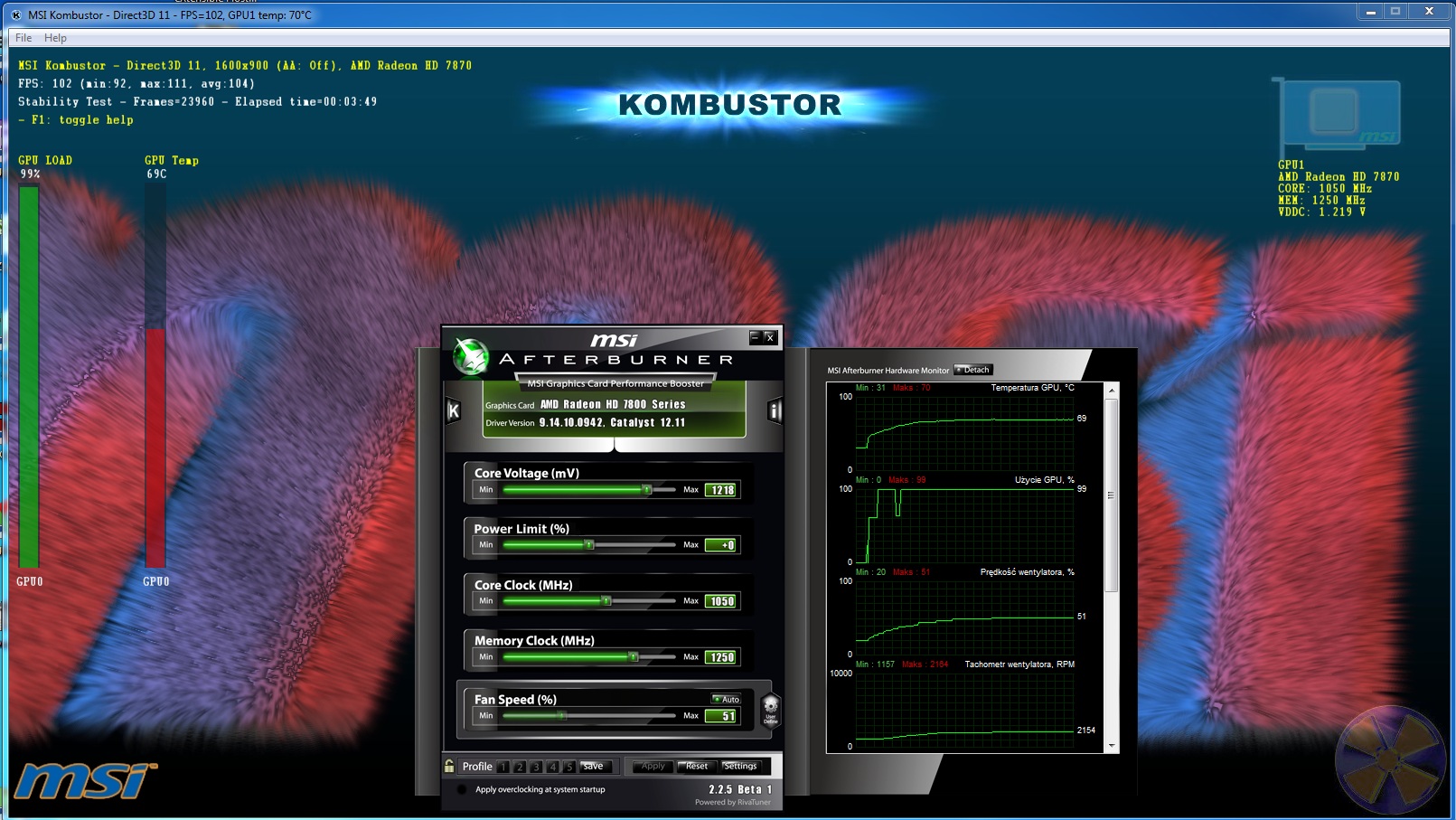Click the 'Powered by RivaTuner' text
Screen dimensions: 1456x820
click(x=733, y=802)
